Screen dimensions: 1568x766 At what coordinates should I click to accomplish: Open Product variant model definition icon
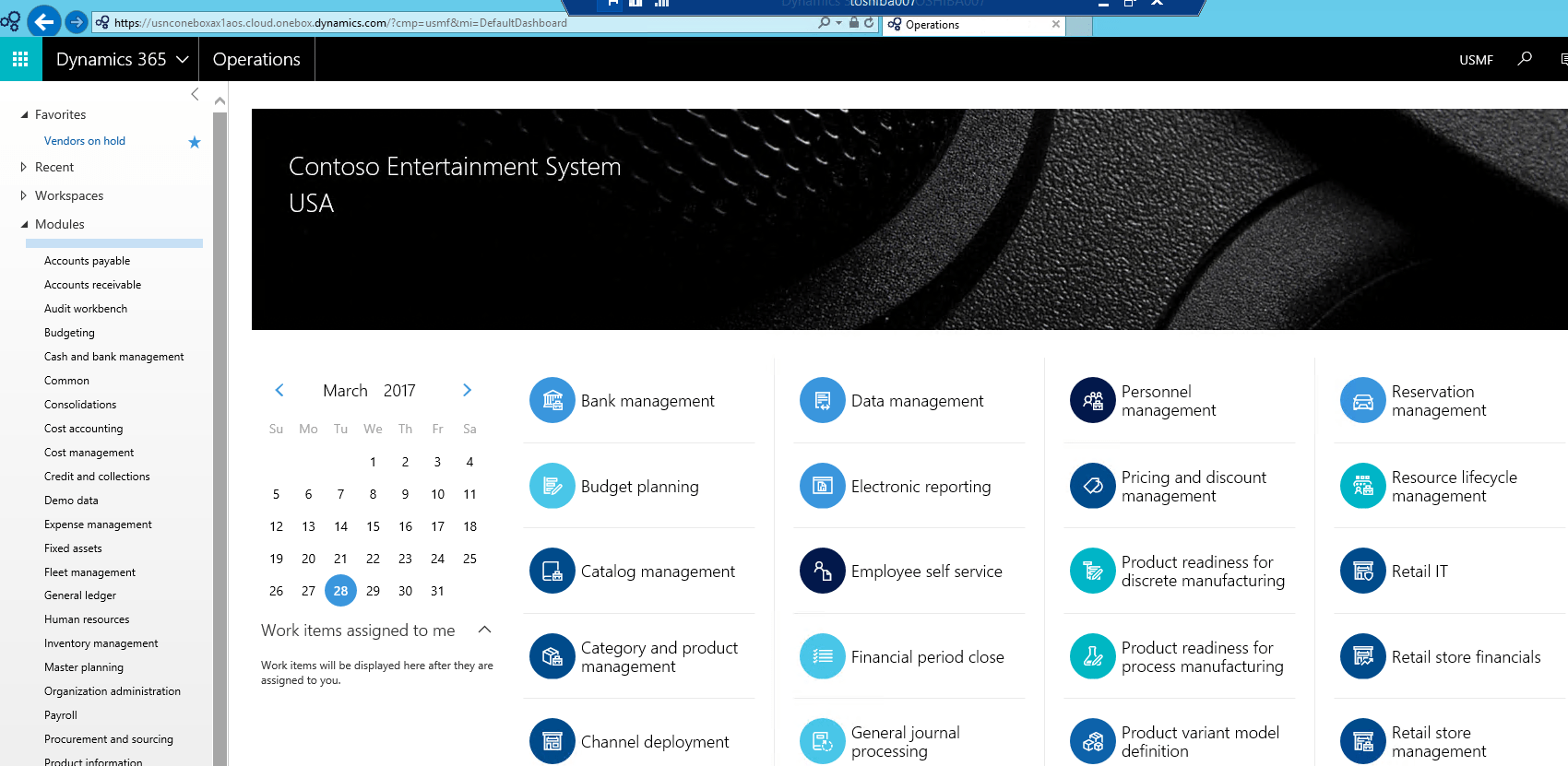tap(1093, 741)
